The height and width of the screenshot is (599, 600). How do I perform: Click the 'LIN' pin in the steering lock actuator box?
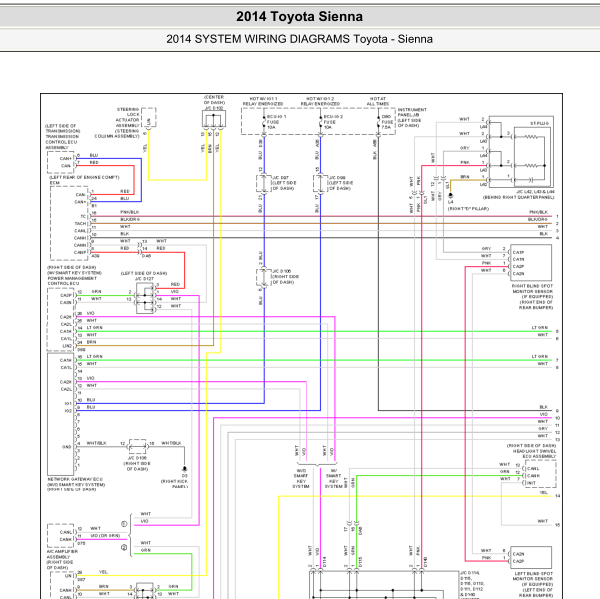[x=149, y=122]
